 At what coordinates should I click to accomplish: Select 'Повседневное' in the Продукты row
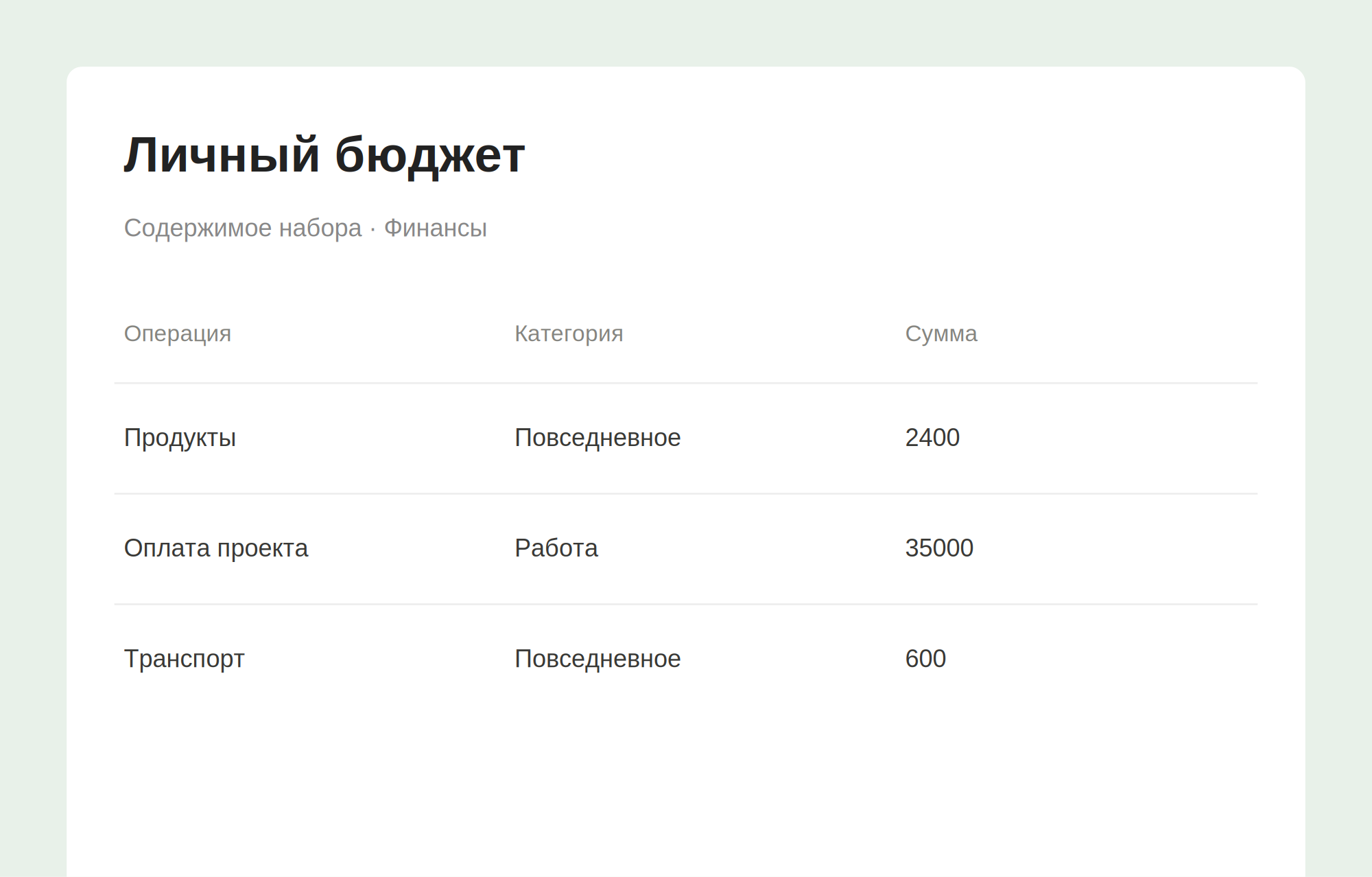tap(598, 438)
